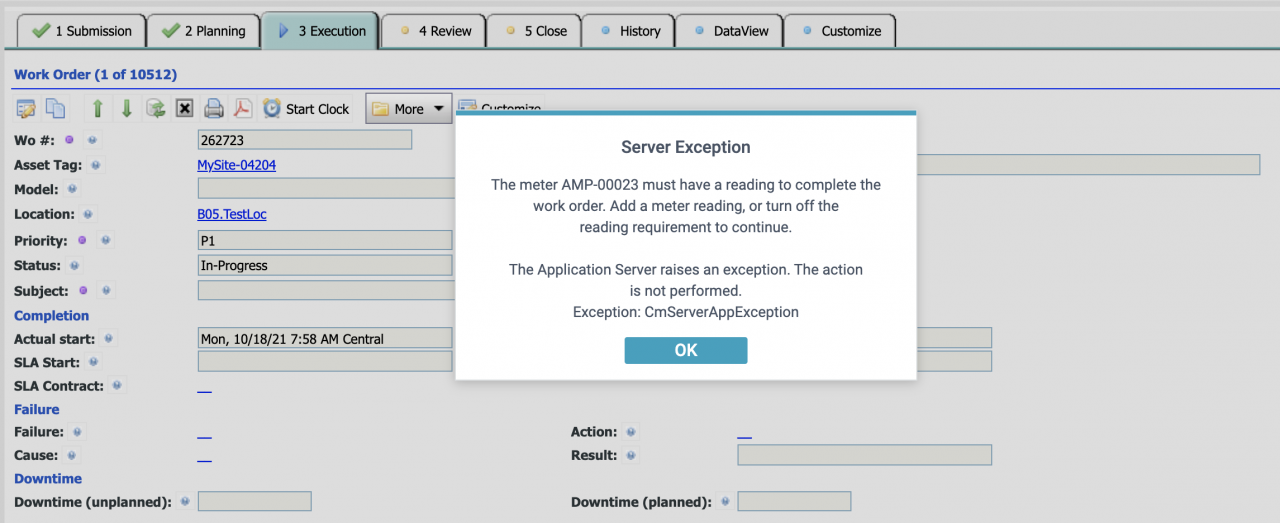Click the help icon beside Result

pyautogui.click(x=630, y=455)
